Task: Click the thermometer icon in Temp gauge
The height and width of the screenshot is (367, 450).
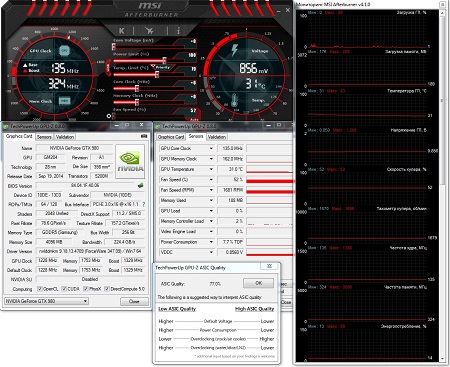Action: [235, 101]
